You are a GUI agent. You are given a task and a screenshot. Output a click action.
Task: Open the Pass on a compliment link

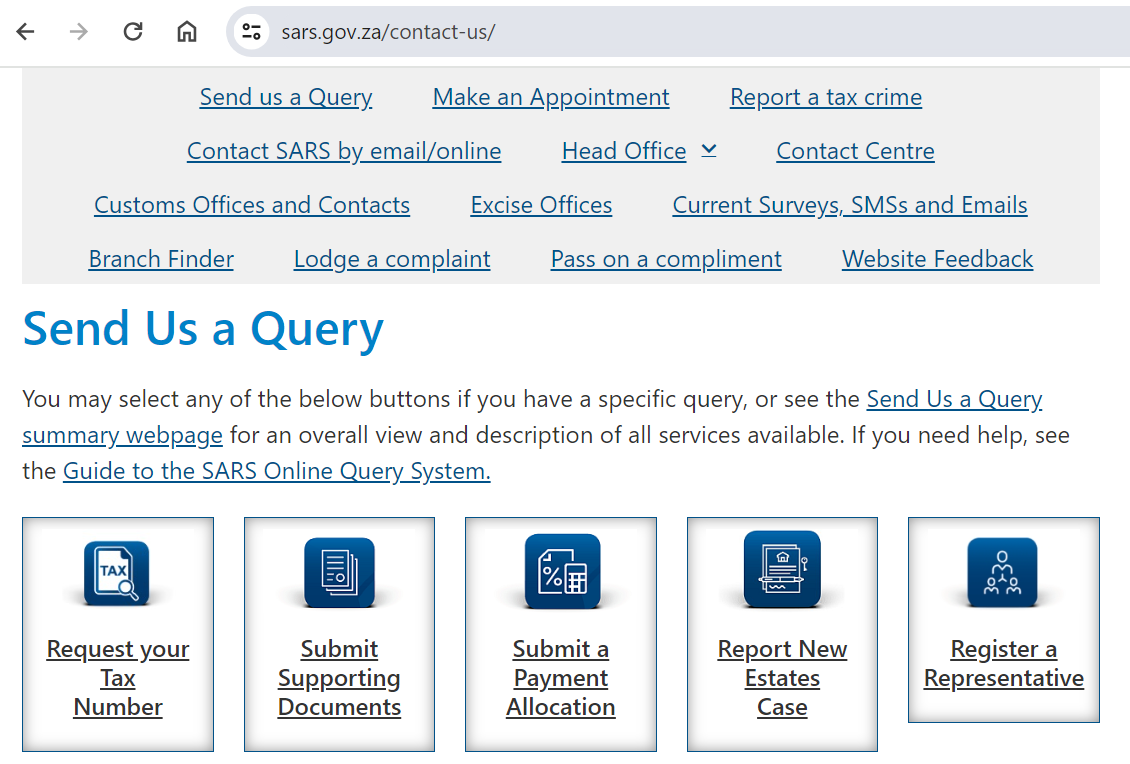pyautogui.click(x=666, y=259)
